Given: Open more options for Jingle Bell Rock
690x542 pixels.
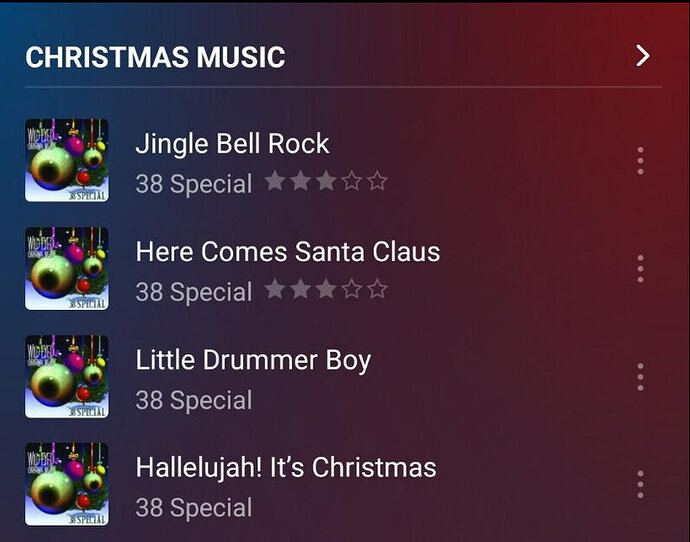Looking at the screenshot, I should tap(640, 161).
